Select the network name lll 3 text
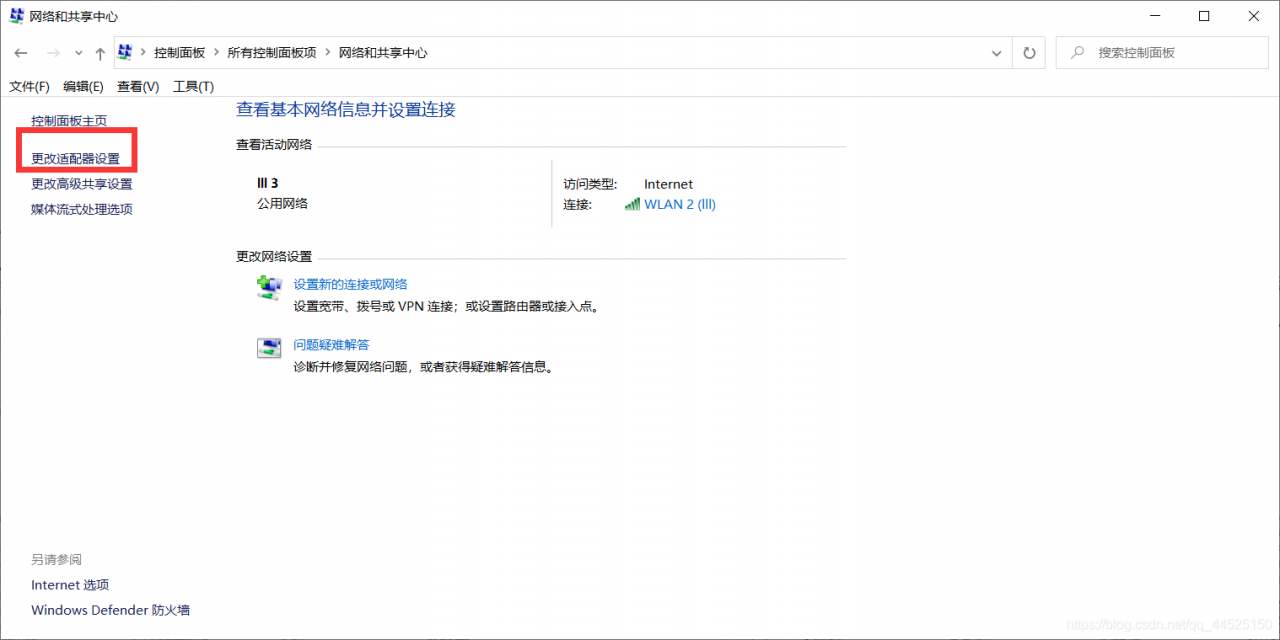The image size is (1280, 640). pos(268,183)
